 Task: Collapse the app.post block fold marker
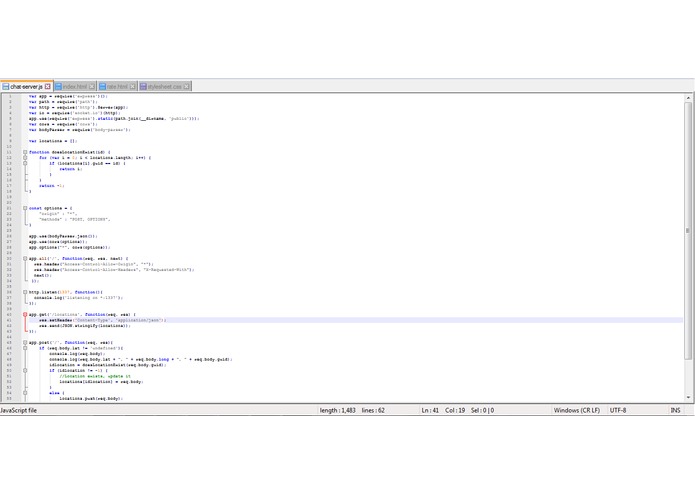point(25,342)
